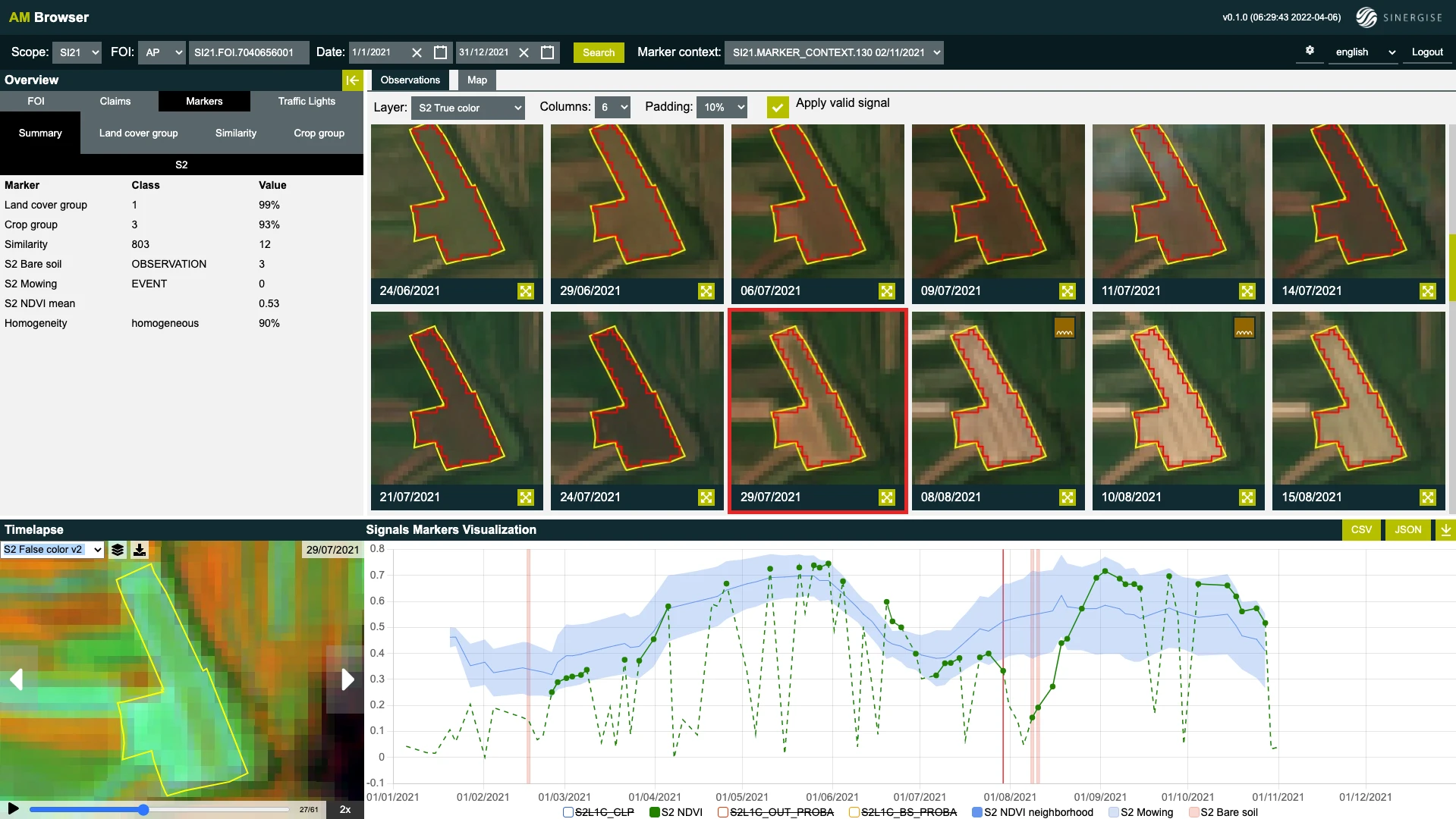Expand the Marker context dropdown
Image resolution: width=1456 pixels, height=819 pixels.
[834, 52]
